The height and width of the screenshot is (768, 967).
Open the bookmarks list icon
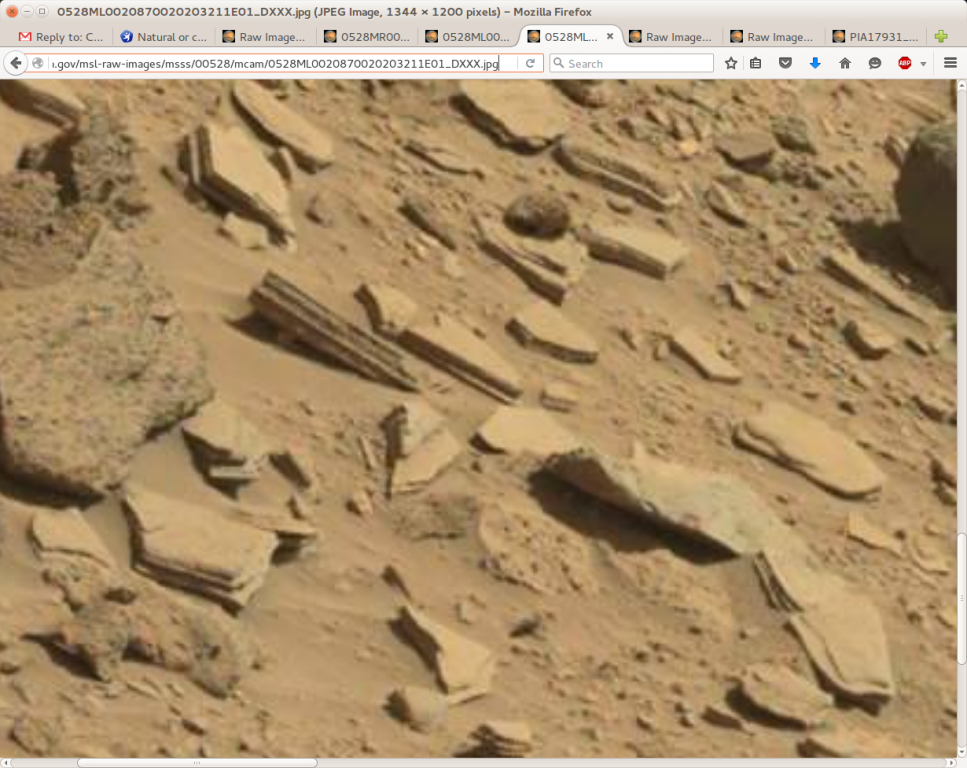pyautogui.click(x=756, y=63)
